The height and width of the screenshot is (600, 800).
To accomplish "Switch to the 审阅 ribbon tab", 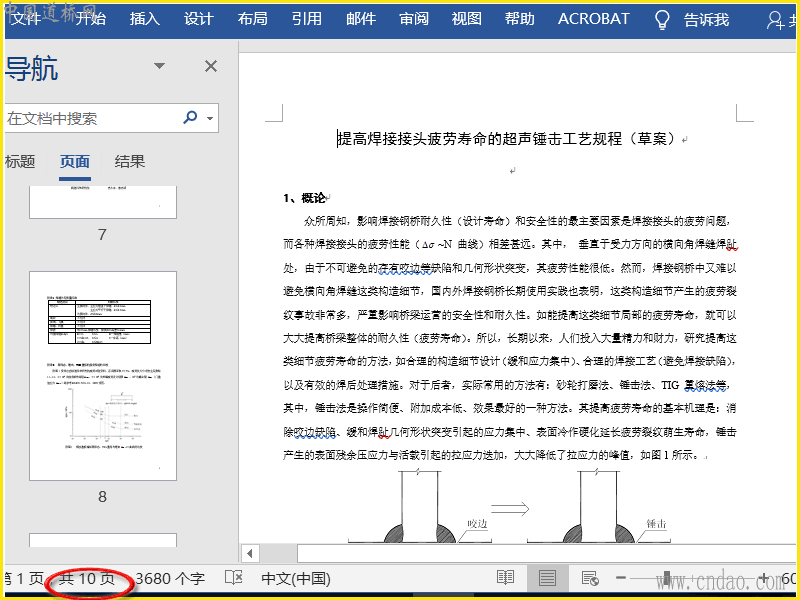I will (x=414, y=19).
